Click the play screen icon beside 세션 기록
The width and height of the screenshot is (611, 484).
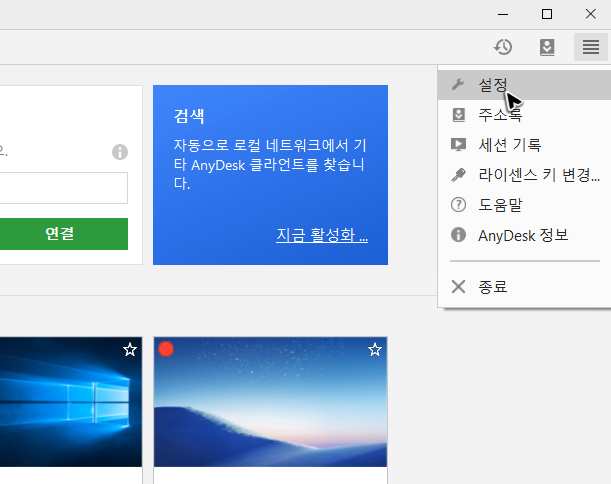[x=458, y=145]
